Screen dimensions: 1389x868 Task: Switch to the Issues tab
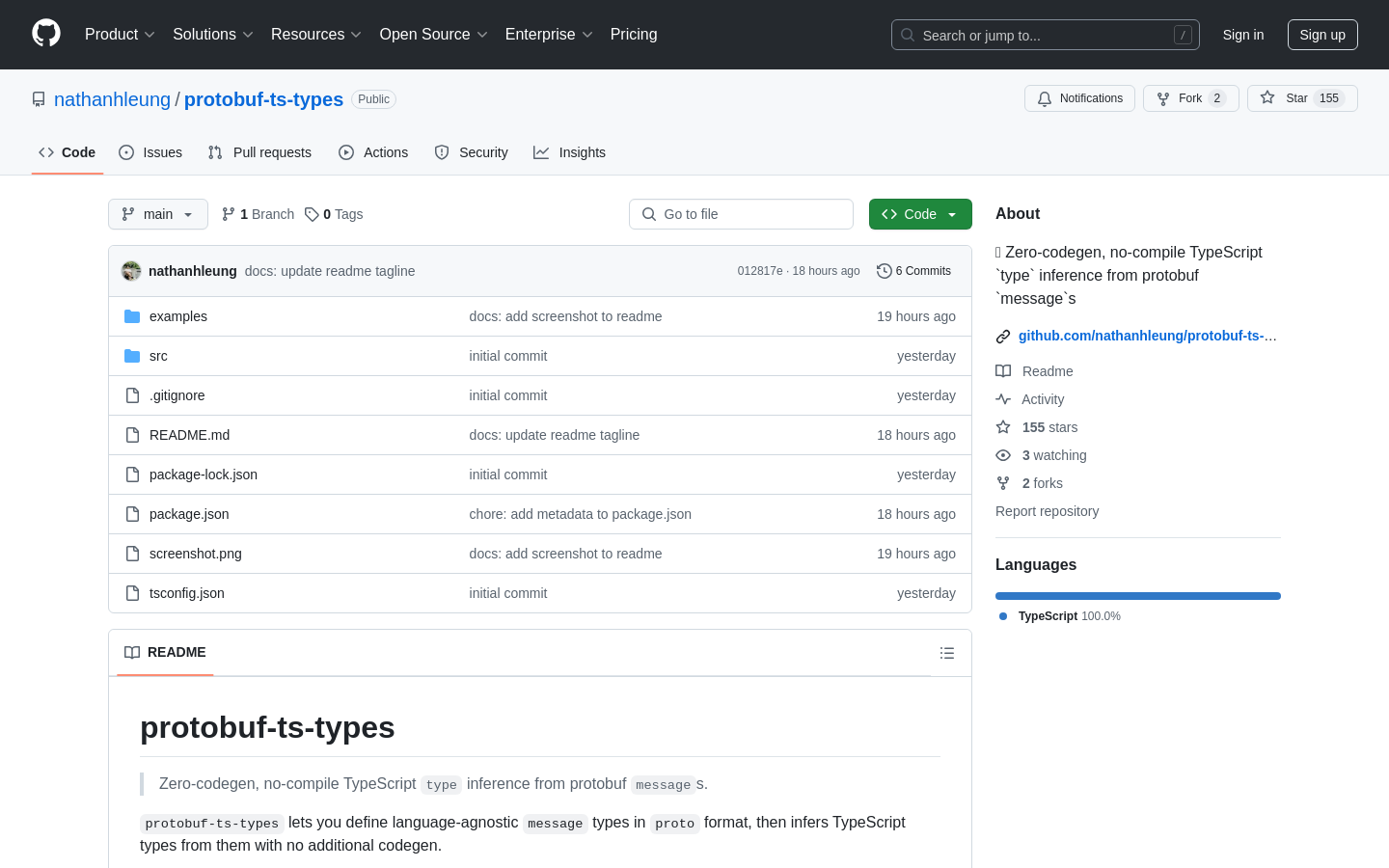click(x=150, y=152)
